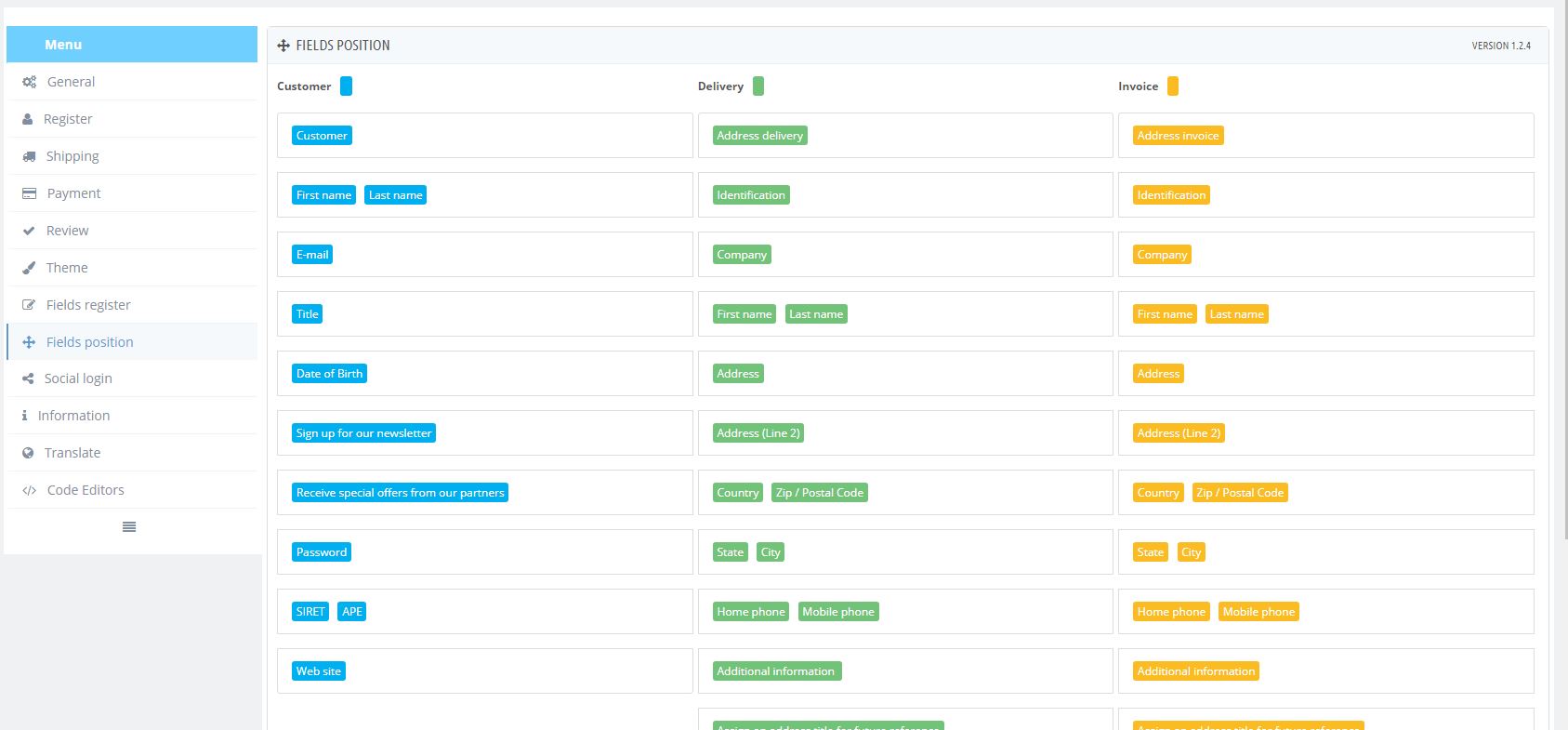This screenshot has width=1568, height=730.
Task: Click the green Delivery color swatch
Action: [758, 86]
